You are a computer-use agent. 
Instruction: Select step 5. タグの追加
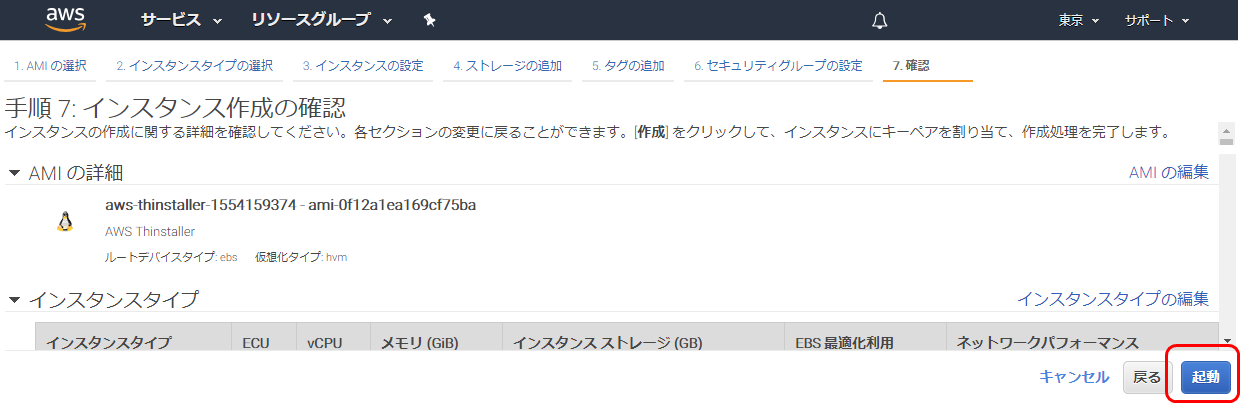pos(628,66)
